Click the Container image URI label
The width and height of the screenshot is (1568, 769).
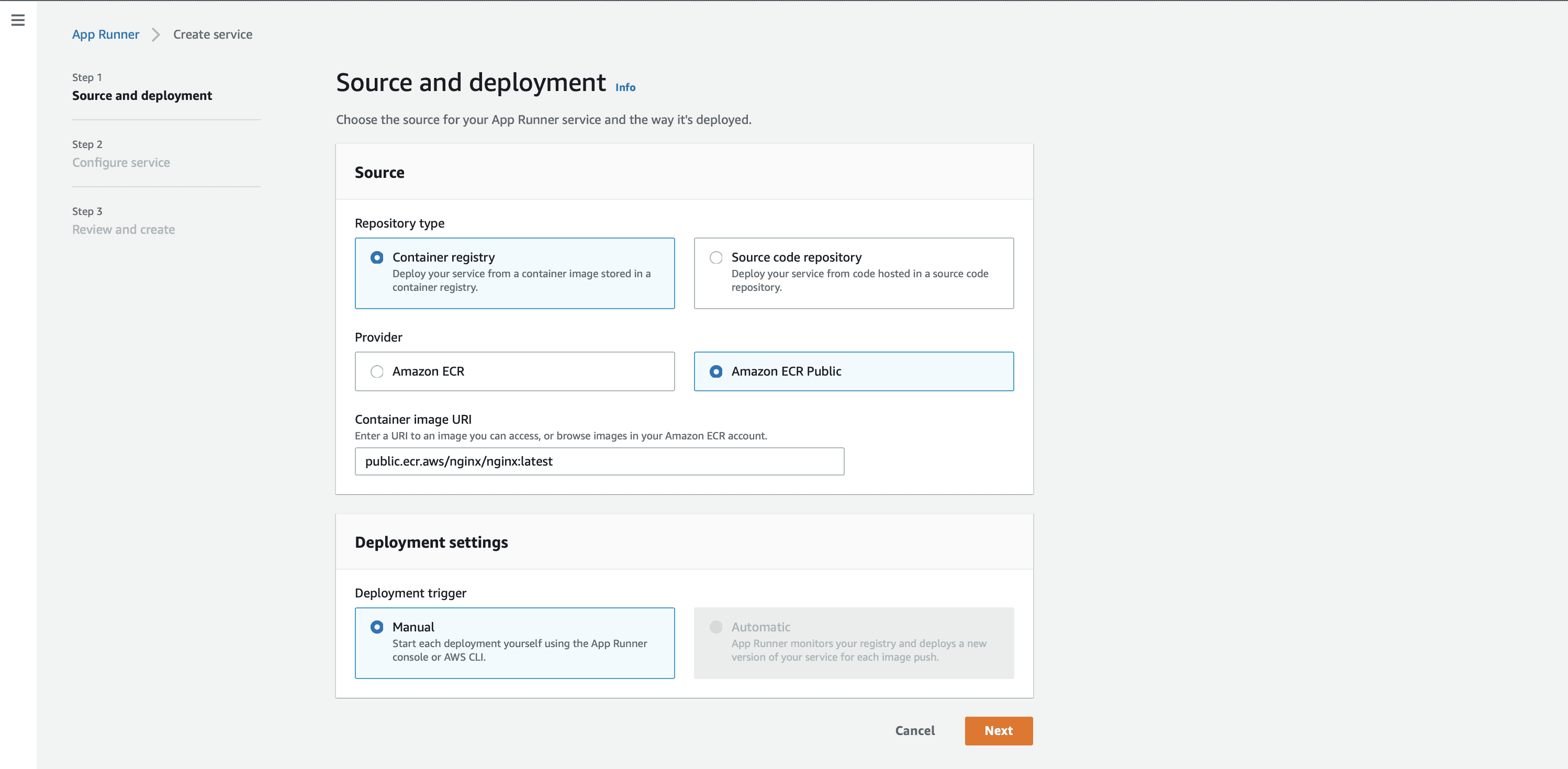coord(413,419)
